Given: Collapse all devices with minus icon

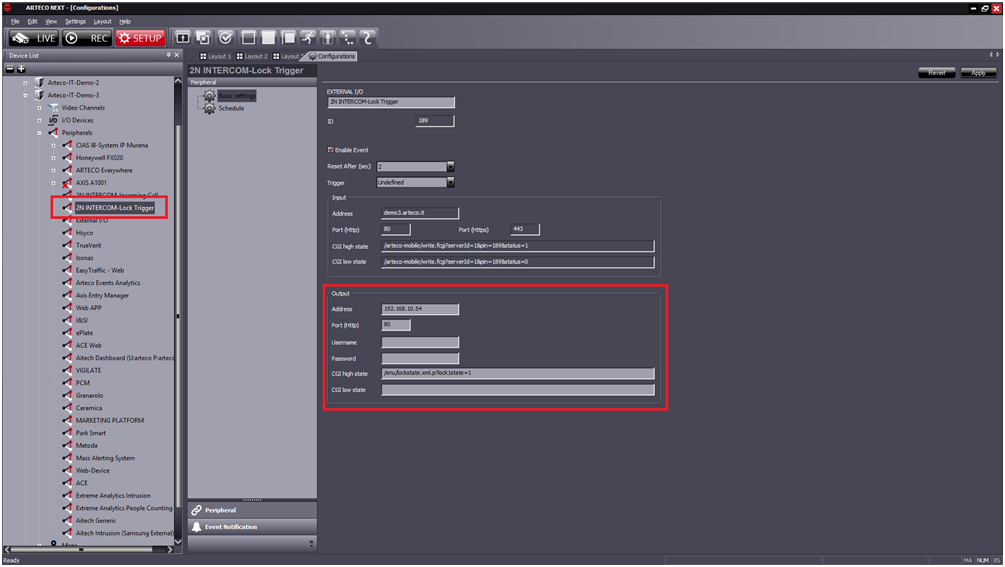Looking at the screenshot, I should click(10, 69).
